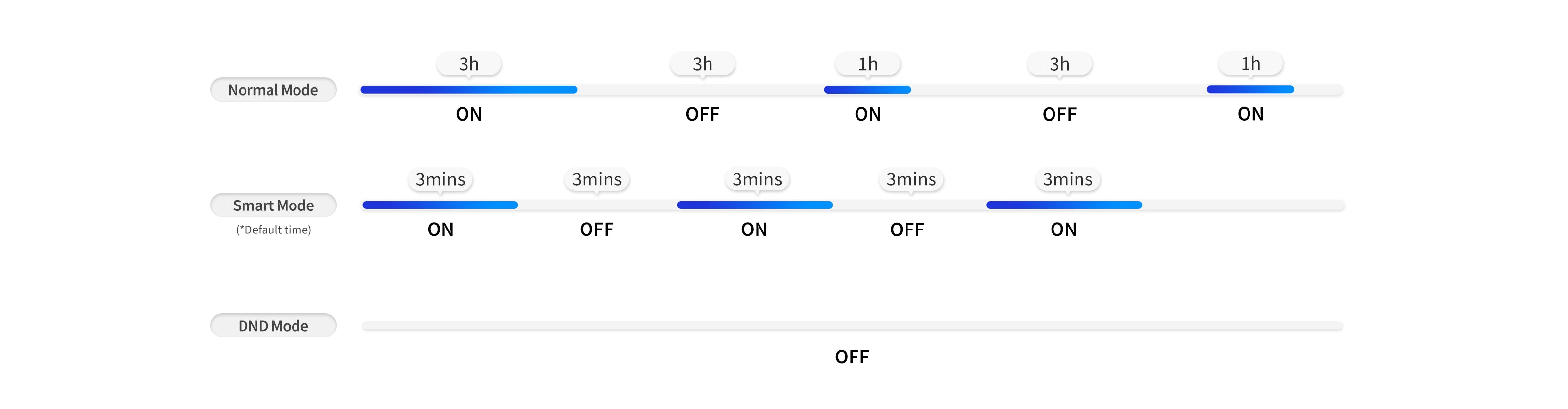The image size is (1568, 409).
Task: Click the first OFF label in Smart Mode
Action: [x=596, y=230]
